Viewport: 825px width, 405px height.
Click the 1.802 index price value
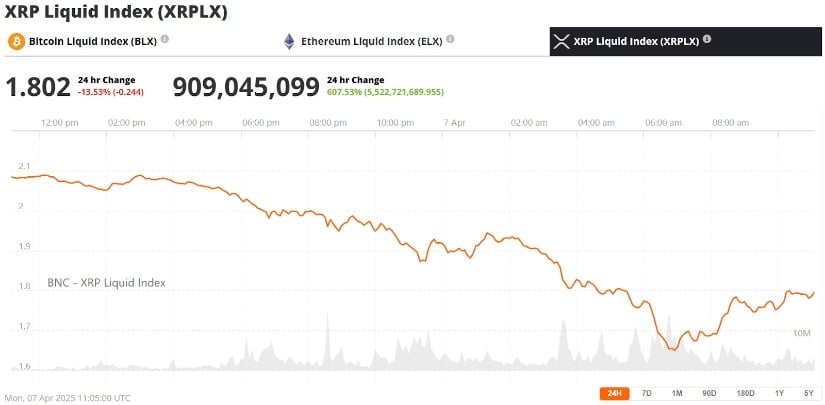(37, 87)
